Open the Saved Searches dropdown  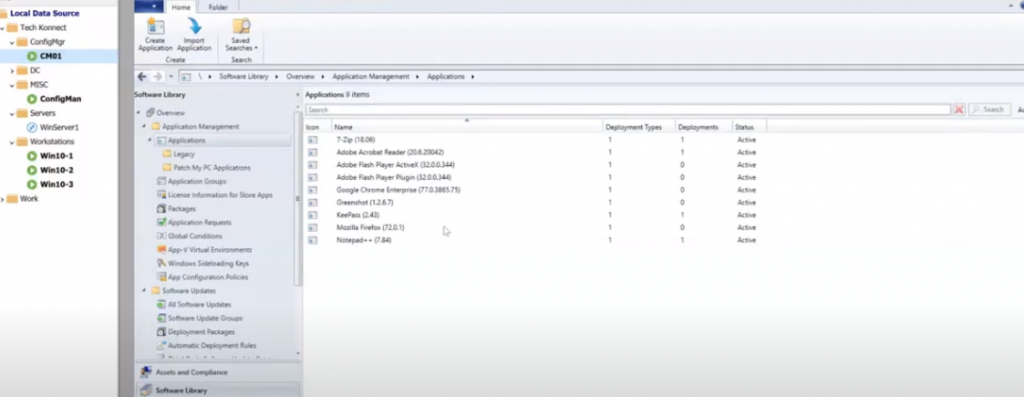pyautogui.click(x=241, y=34)
